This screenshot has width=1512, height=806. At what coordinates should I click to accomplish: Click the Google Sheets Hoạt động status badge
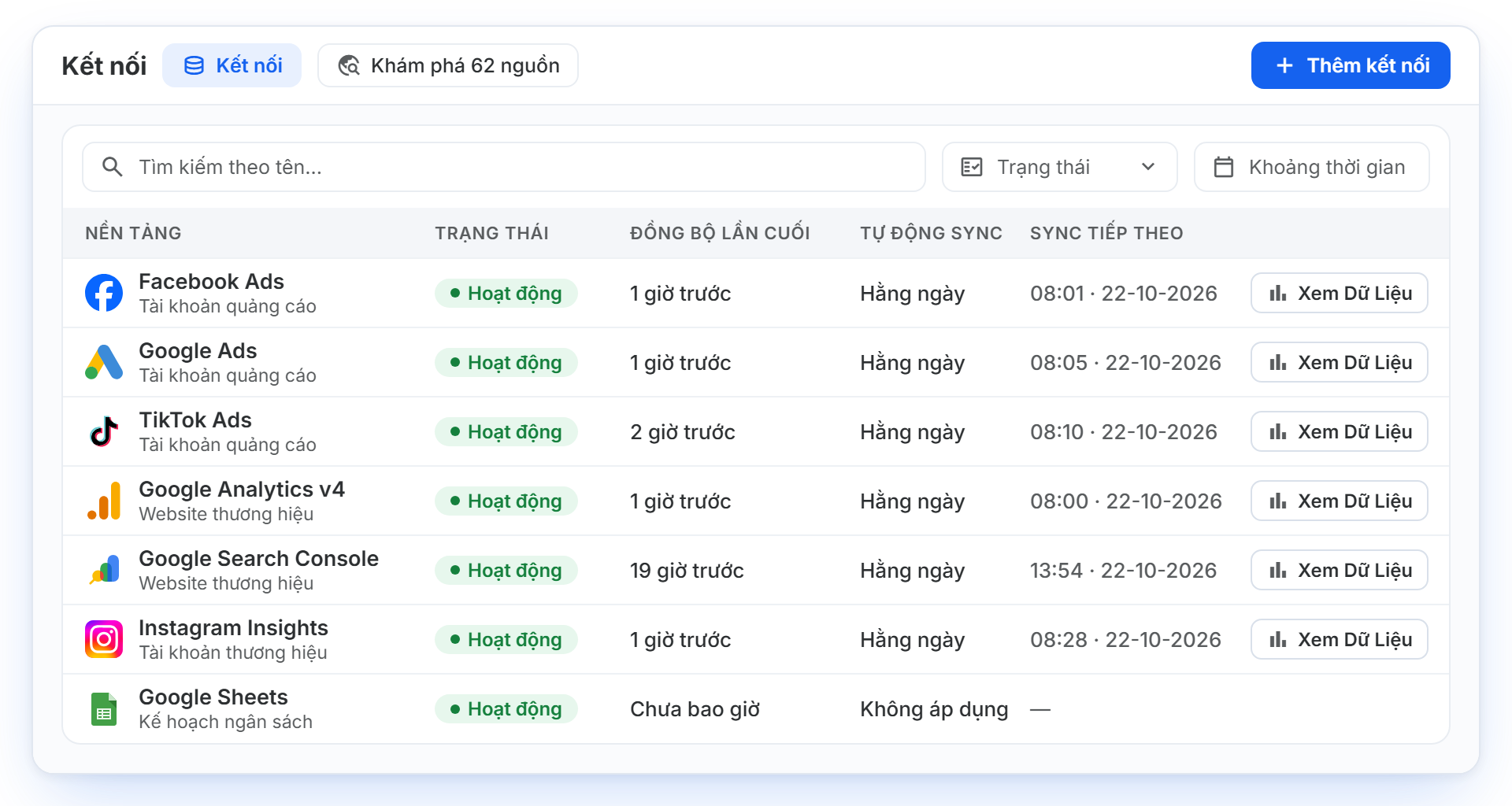(506, 708)
